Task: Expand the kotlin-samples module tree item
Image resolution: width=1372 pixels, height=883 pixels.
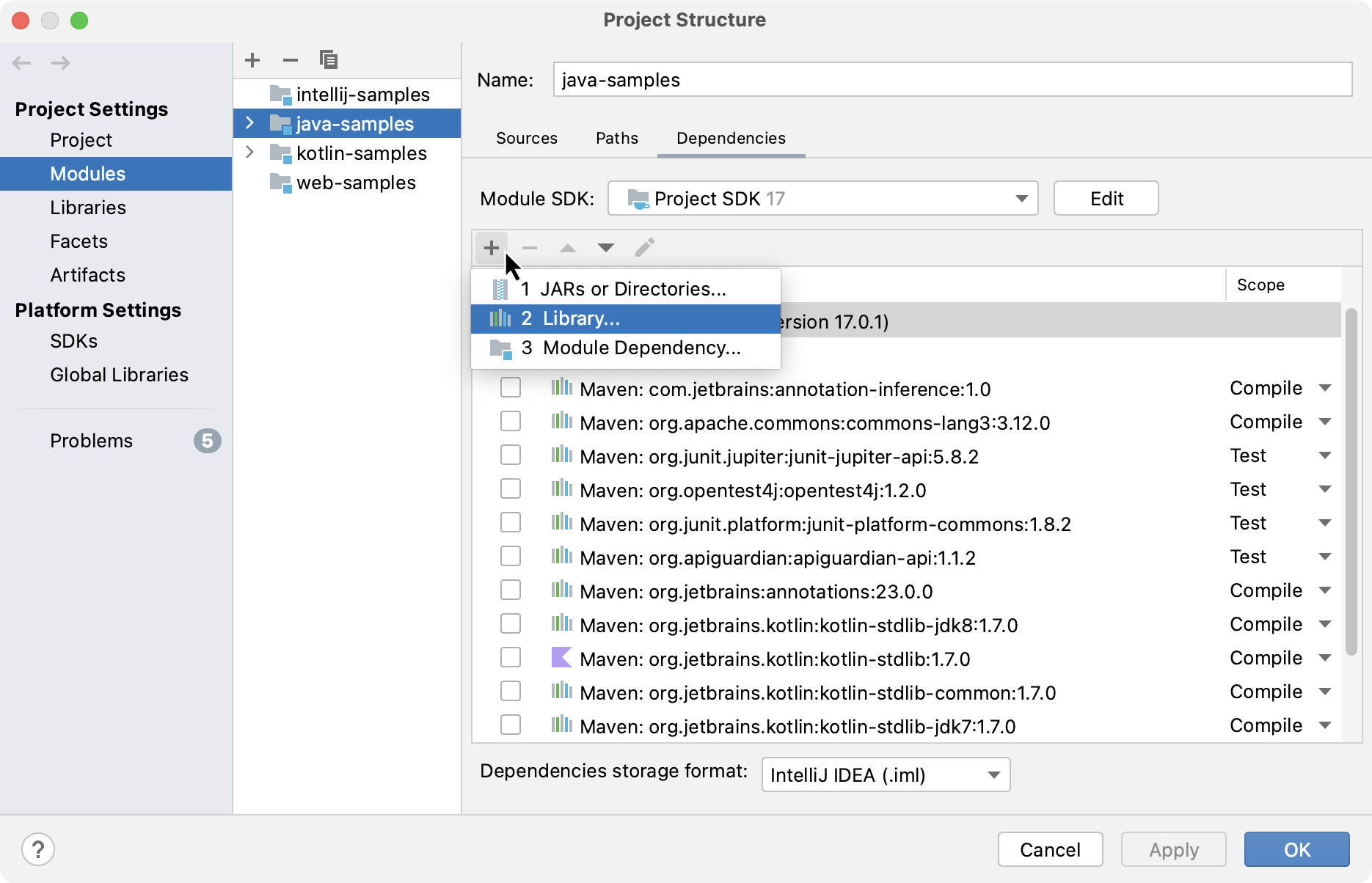Action: [250, 153]
